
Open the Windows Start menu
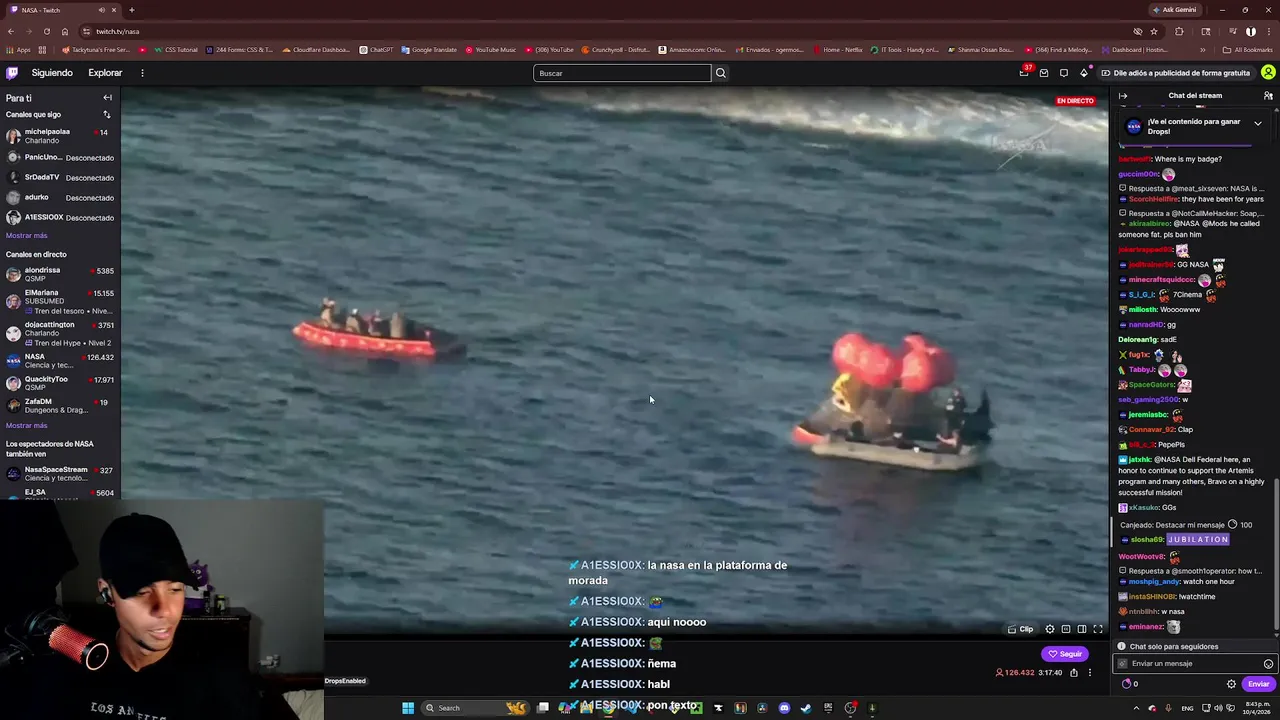408,708
